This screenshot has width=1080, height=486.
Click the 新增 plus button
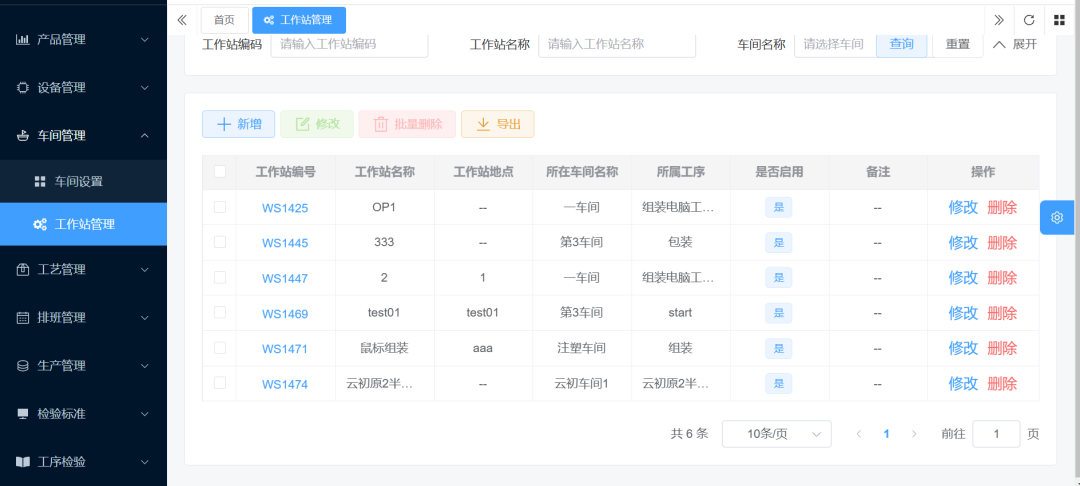(239, 124)
